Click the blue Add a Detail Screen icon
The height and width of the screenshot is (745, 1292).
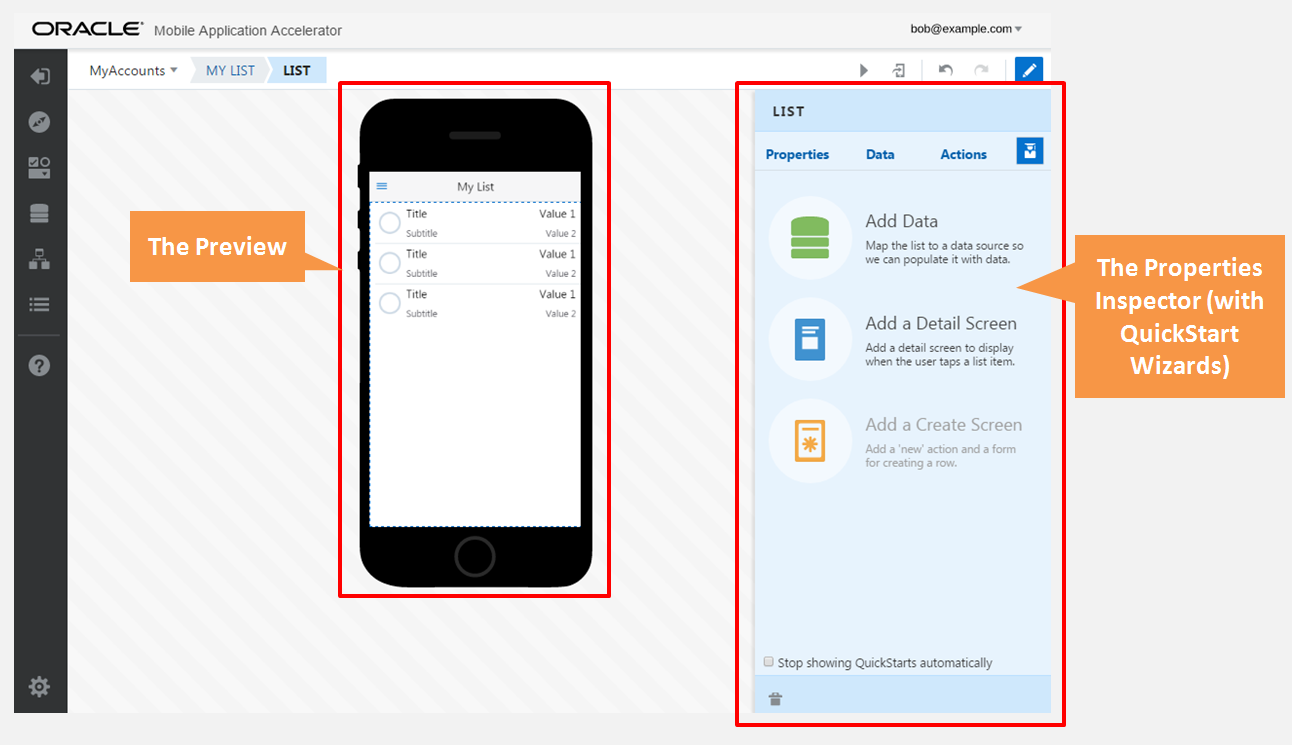pos(810,339)
